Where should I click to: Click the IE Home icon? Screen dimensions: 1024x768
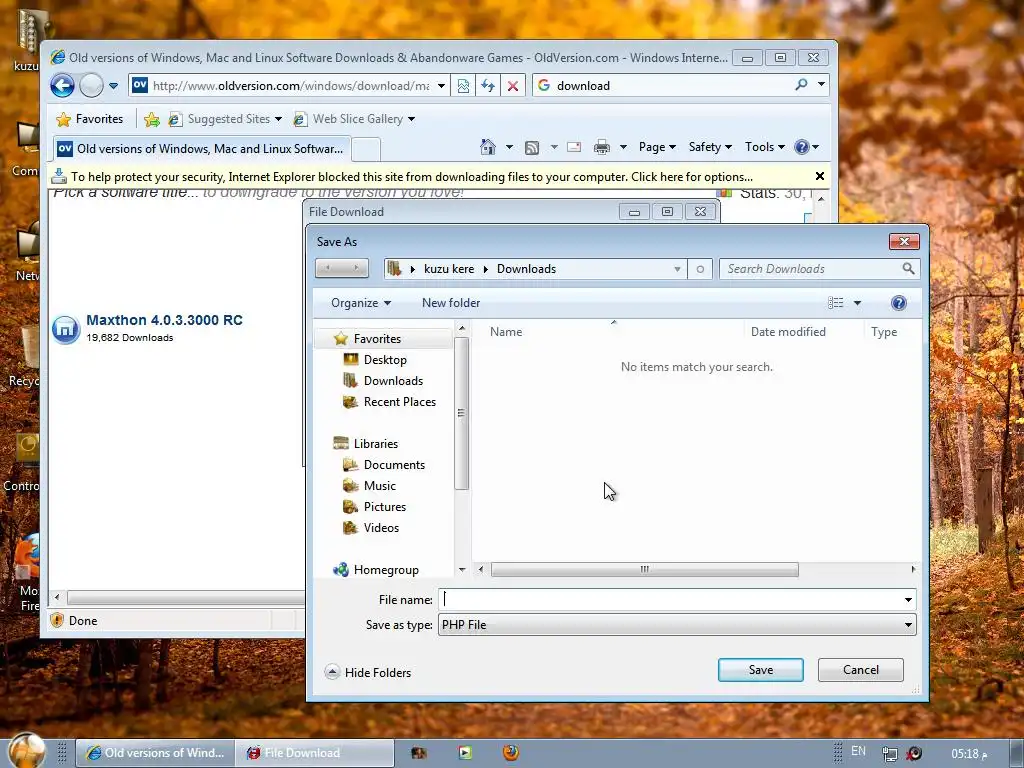pyautogui.click(x=488, y=147)
